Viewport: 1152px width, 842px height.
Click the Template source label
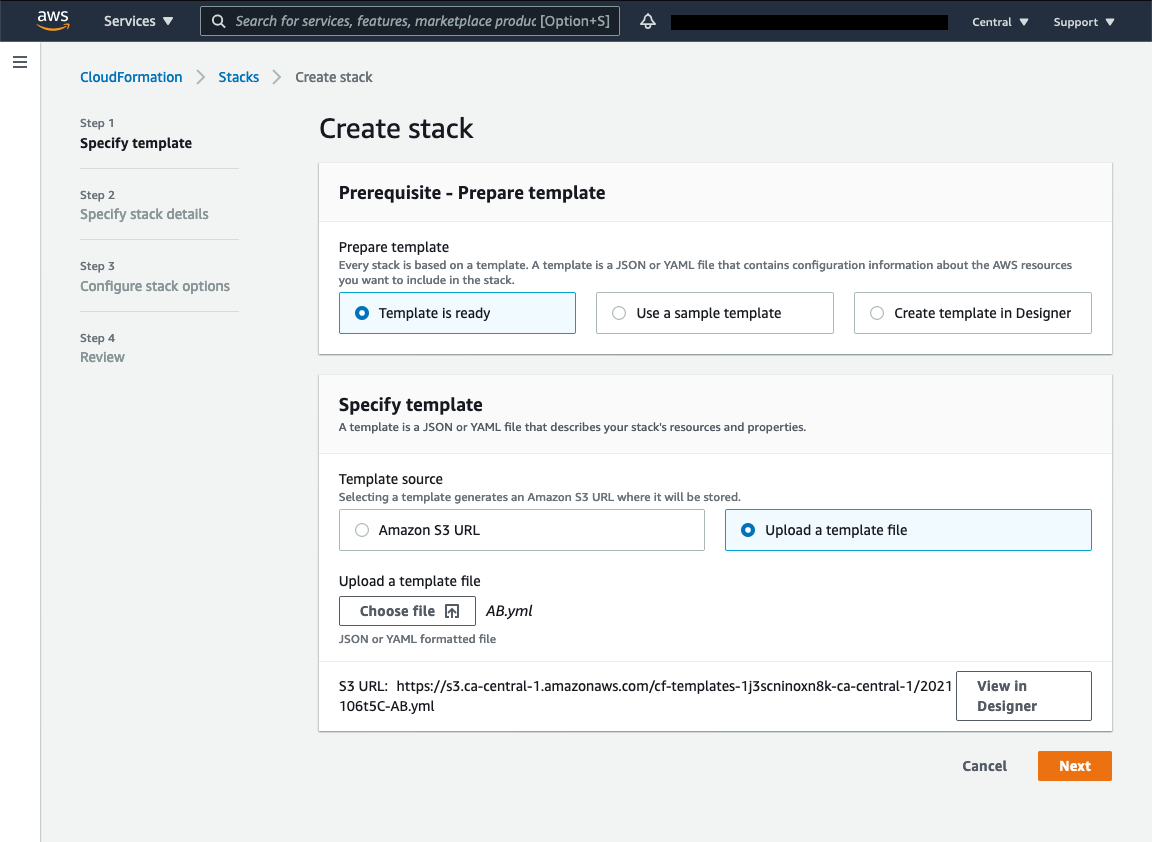click(x=391, y=479)
